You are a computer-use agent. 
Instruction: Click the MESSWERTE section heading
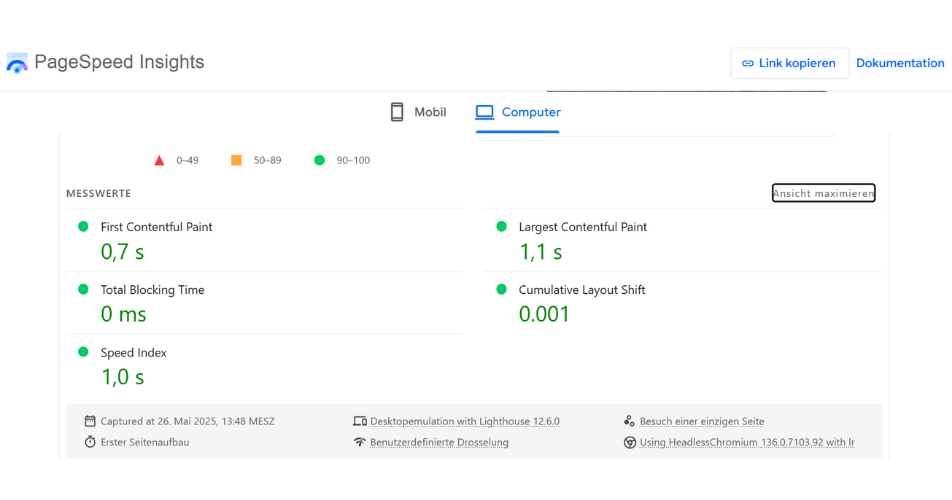98,194
